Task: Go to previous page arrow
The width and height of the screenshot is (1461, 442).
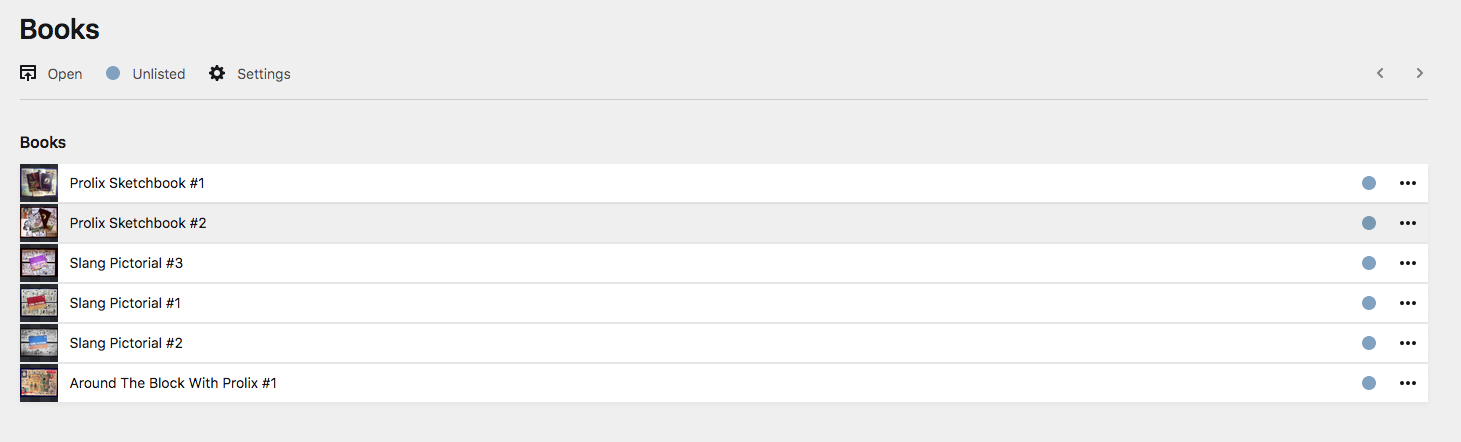Action: point(1380,73)
